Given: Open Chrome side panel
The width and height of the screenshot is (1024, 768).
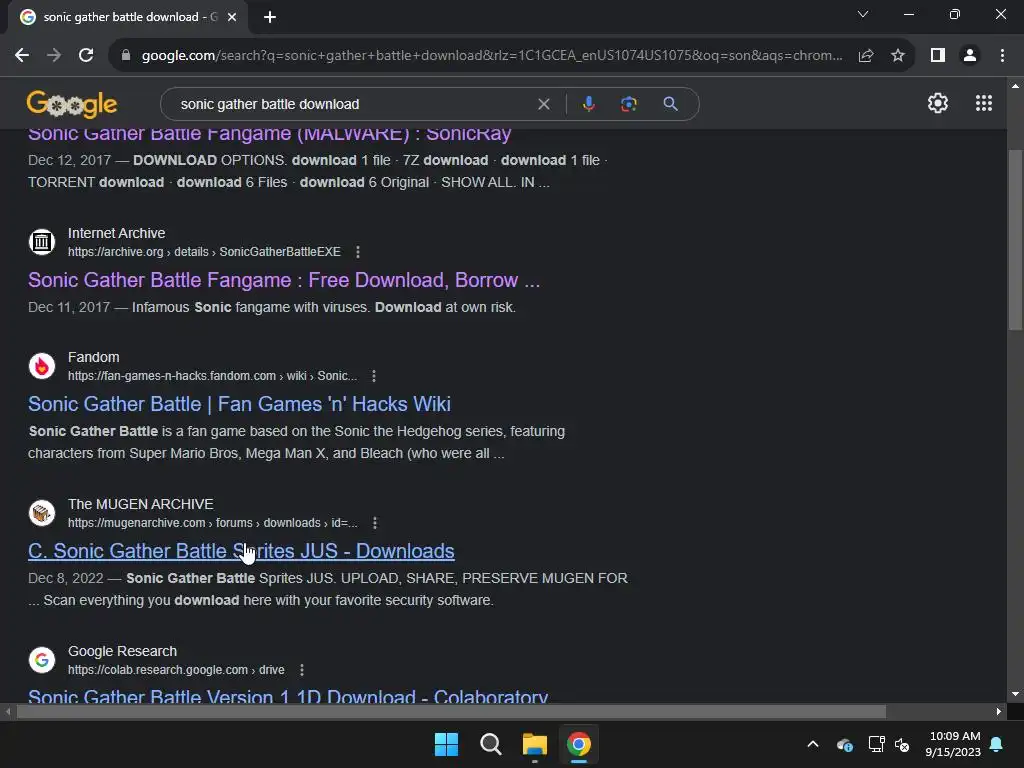Looking at the screenshot, I should (x=938, y=56).
